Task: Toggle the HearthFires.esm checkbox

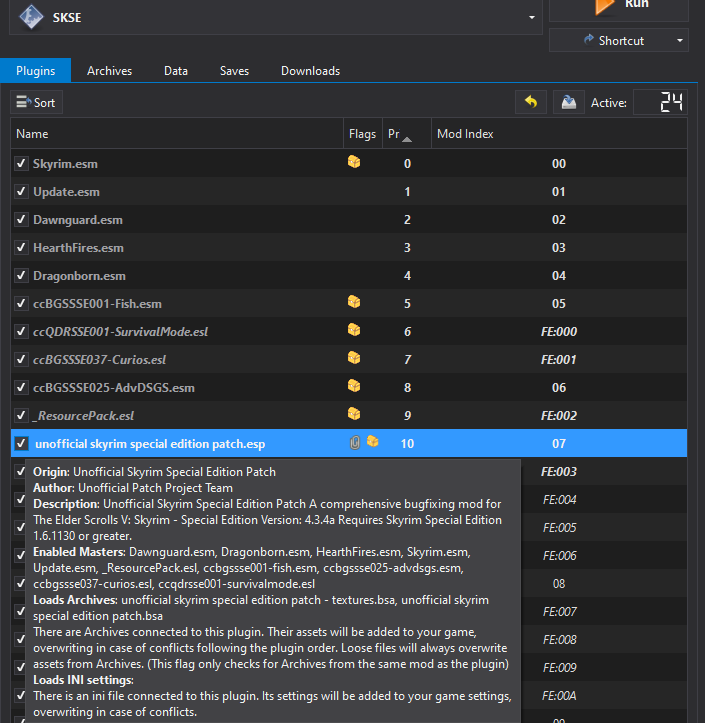Action: 22,248
